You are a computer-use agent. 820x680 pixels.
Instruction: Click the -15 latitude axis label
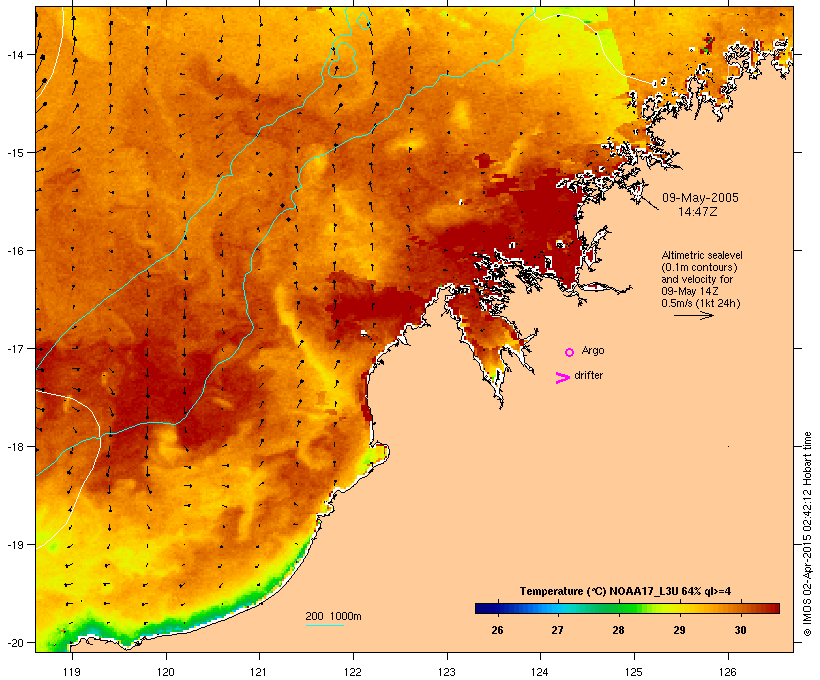coord(15,152)
